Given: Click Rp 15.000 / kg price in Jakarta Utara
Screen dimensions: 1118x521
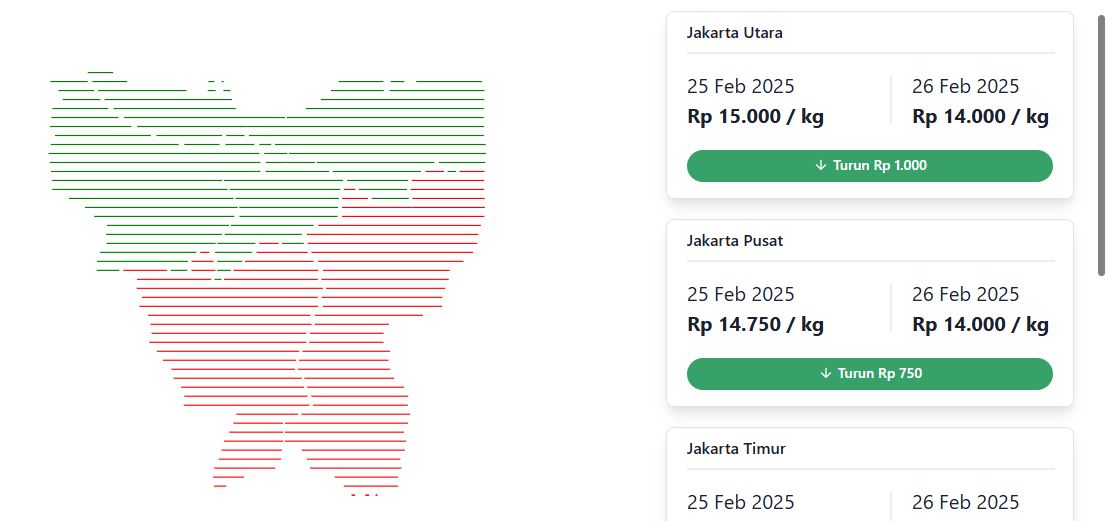Looking at the screenshot, I should coord(755,117).
